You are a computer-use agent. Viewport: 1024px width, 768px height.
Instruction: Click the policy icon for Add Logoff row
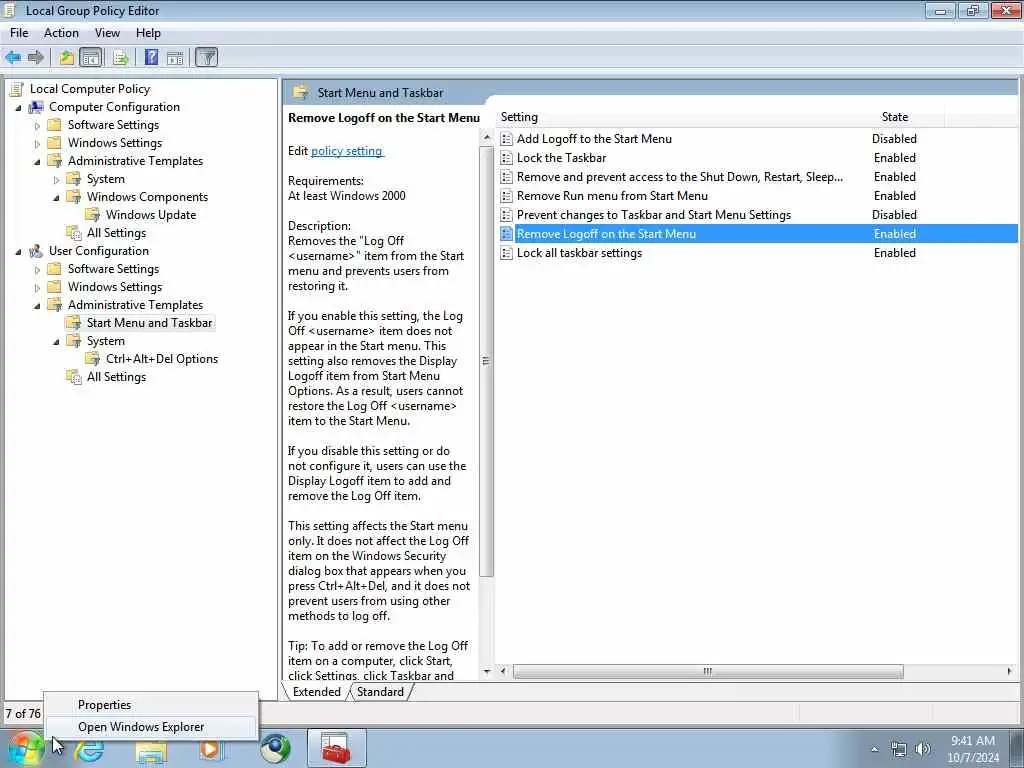pos(506,138)
